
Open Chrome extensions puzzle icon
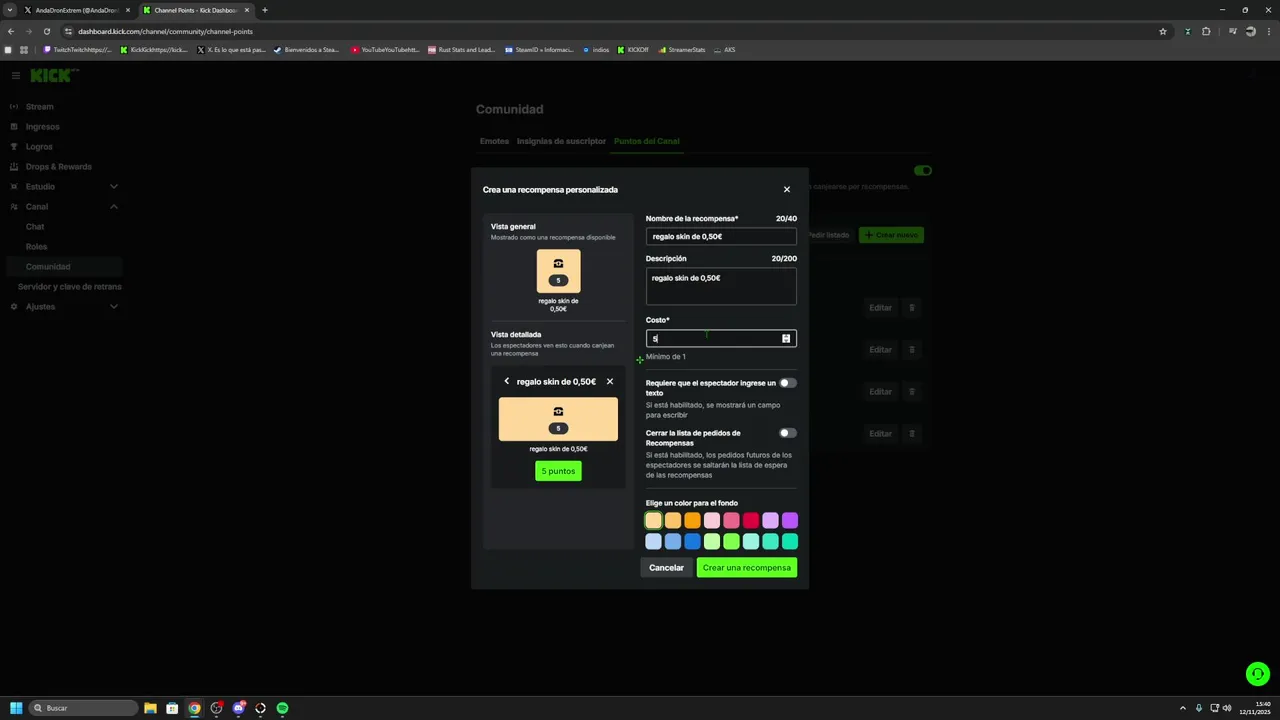[x=1206, y=31]
